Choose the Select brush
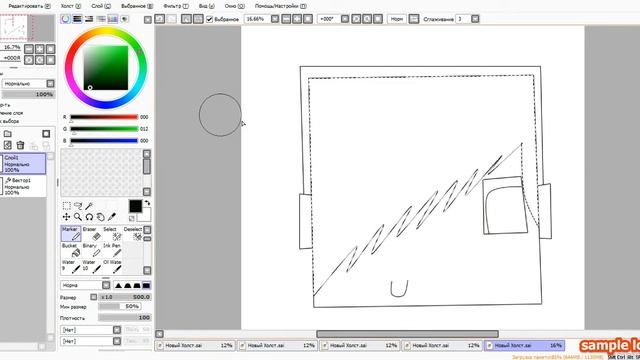Viewport: 640px width, 360px height. pyautogui.click(x=112, y=233)
